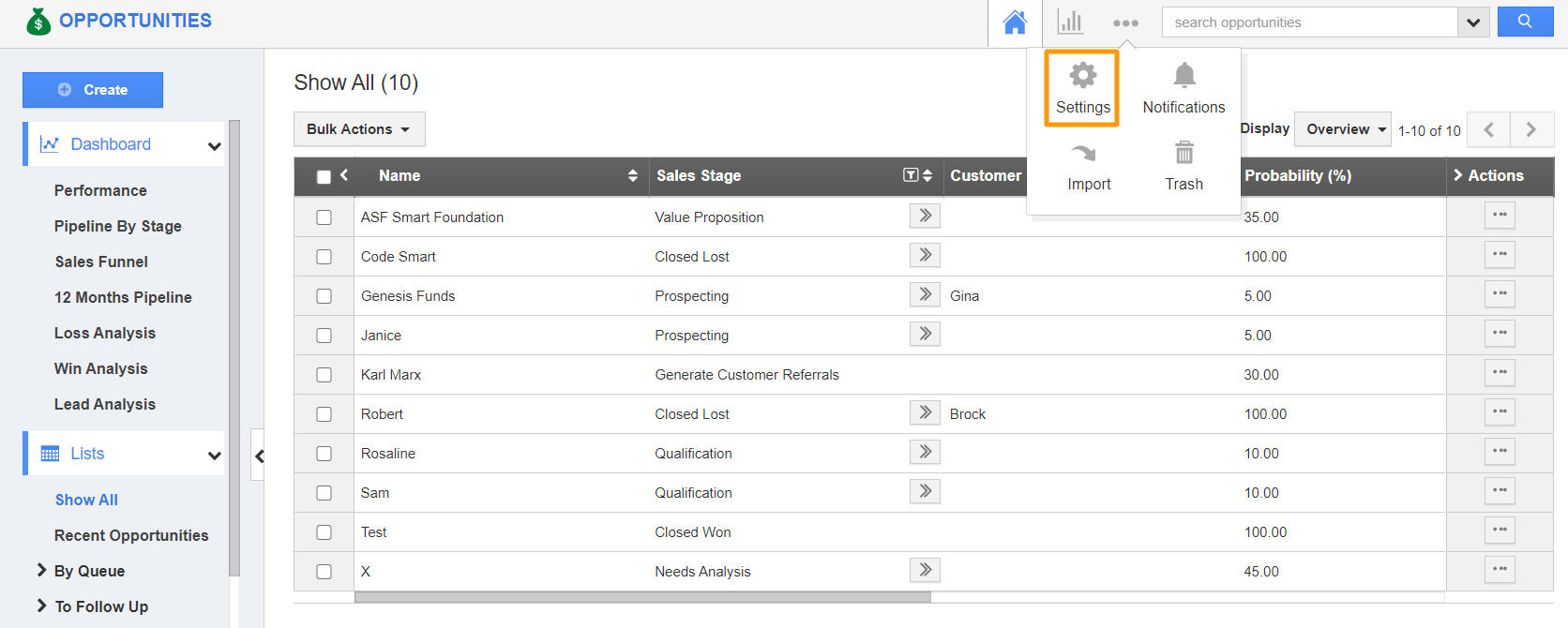Viewport: 1568px width, 628px height.
Task: Open the Bulk Actions dropdown
Action: tap(359, 129)
